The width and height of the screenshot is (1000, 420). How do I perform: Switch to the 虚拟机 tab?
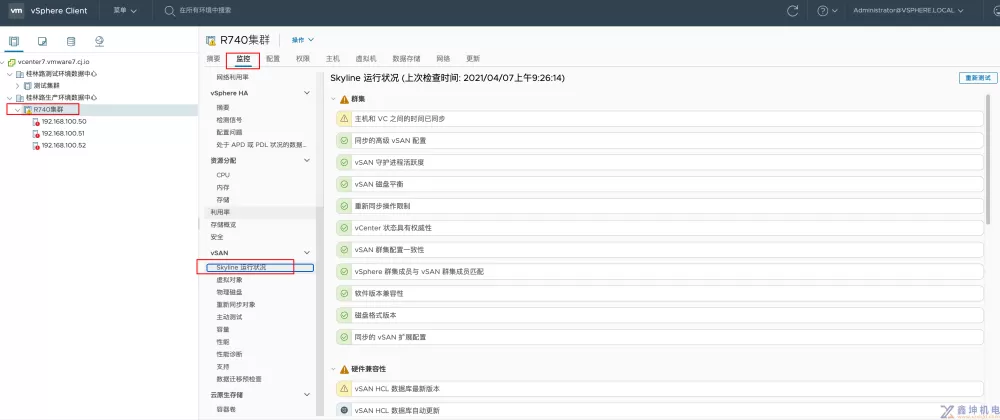366,59
